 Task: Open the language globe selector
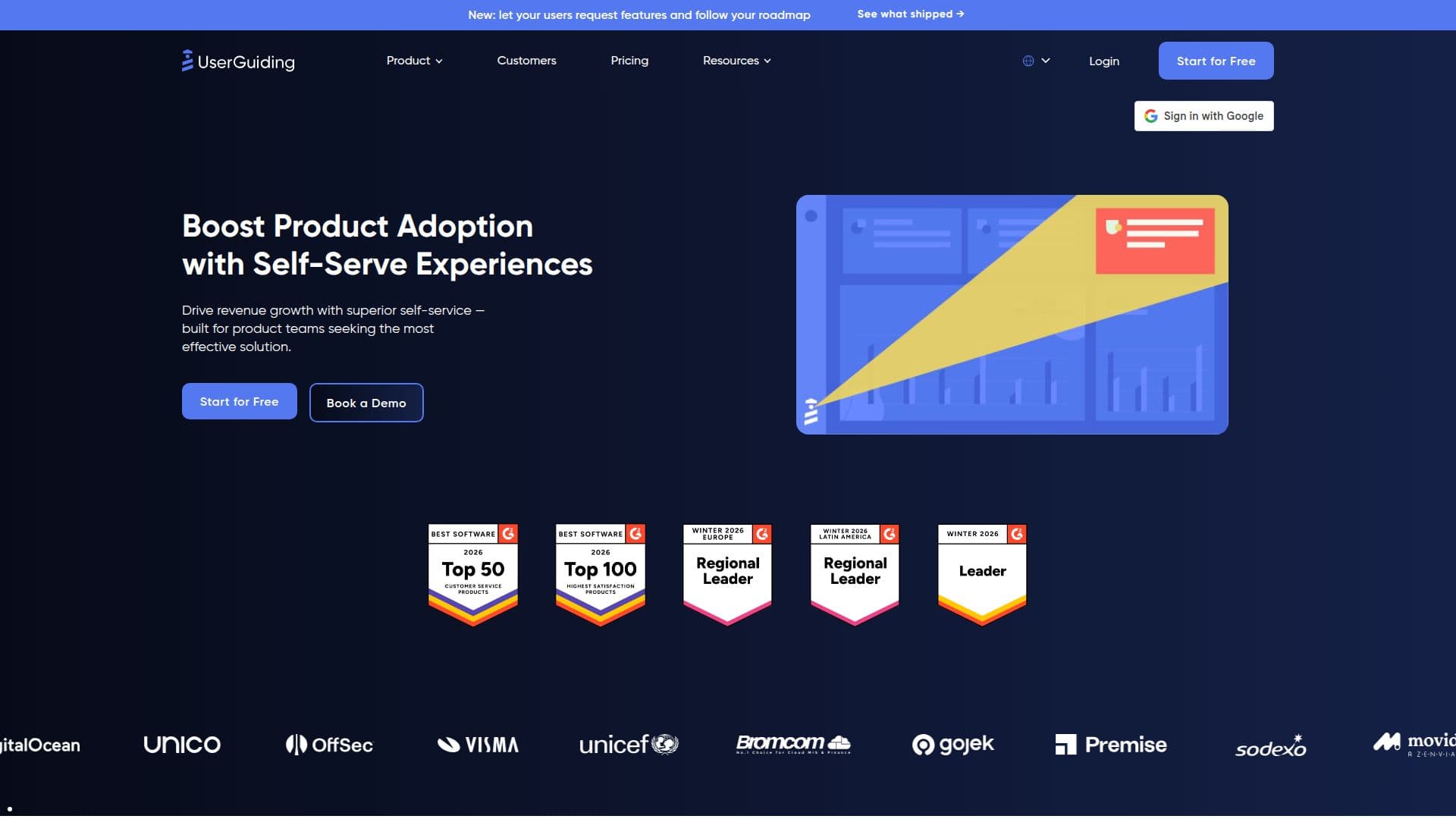point(1036,61)
